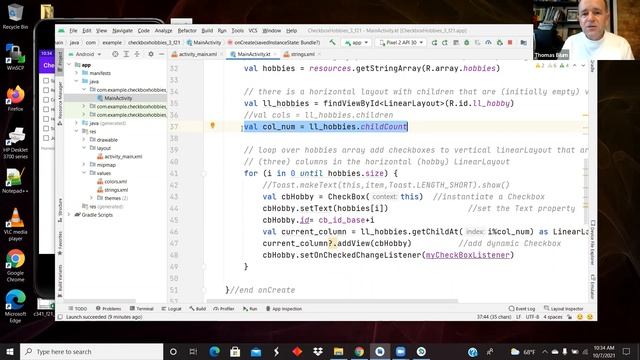Launch Firefox from desktop shortcut

pos(15,98)
